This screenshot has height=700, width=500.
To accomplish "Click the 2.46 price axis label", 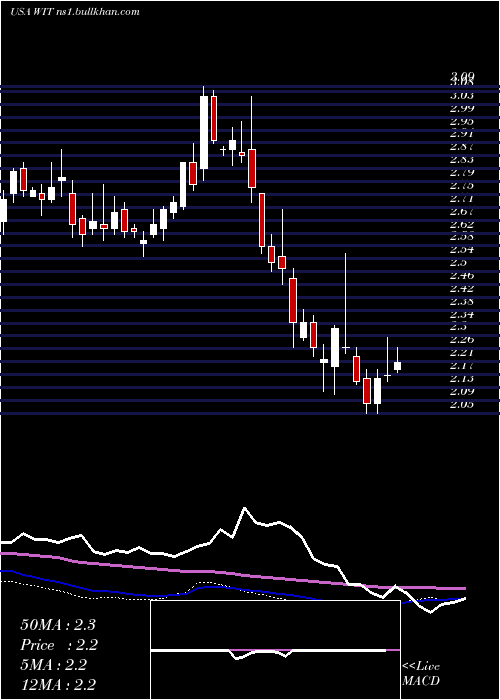I will point(462,275).
